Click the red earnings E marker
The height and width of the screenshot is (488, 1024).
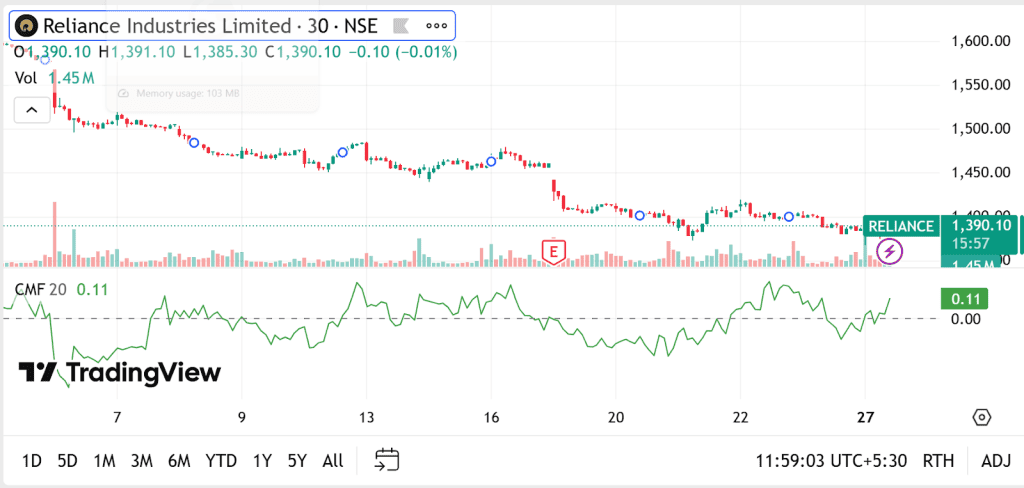pyautogui.click(x=553, y=251)
